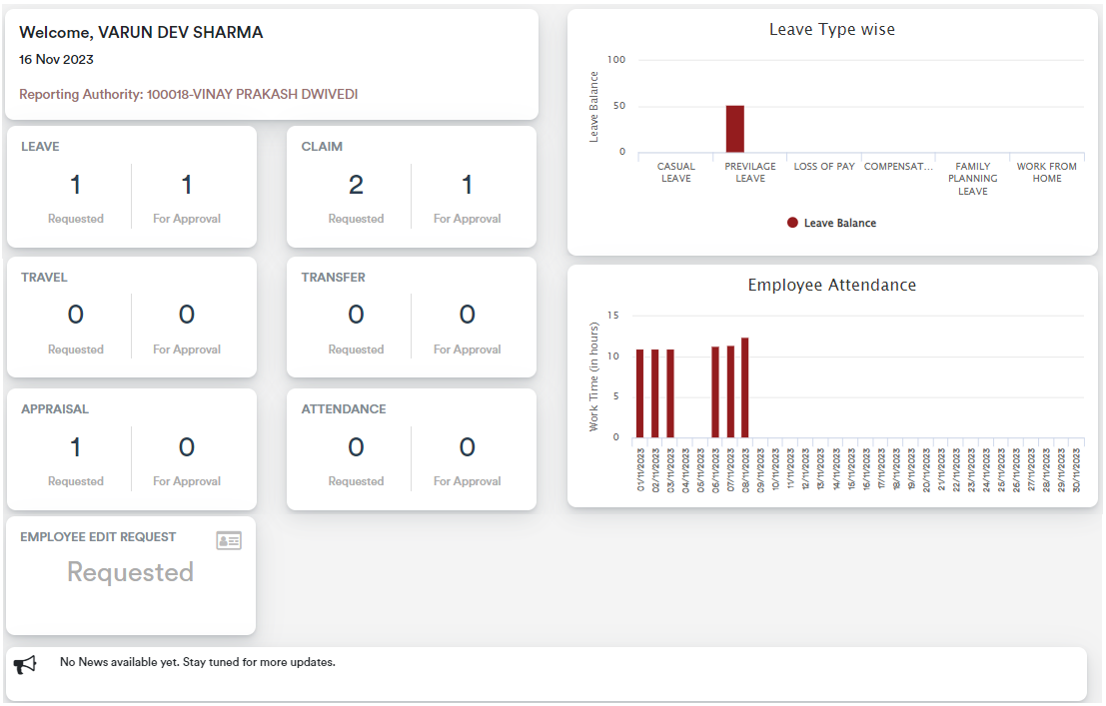The image size is (1106, 706).
Task: Toggle the Leave Balance legend marker
Action: point(793,223)
